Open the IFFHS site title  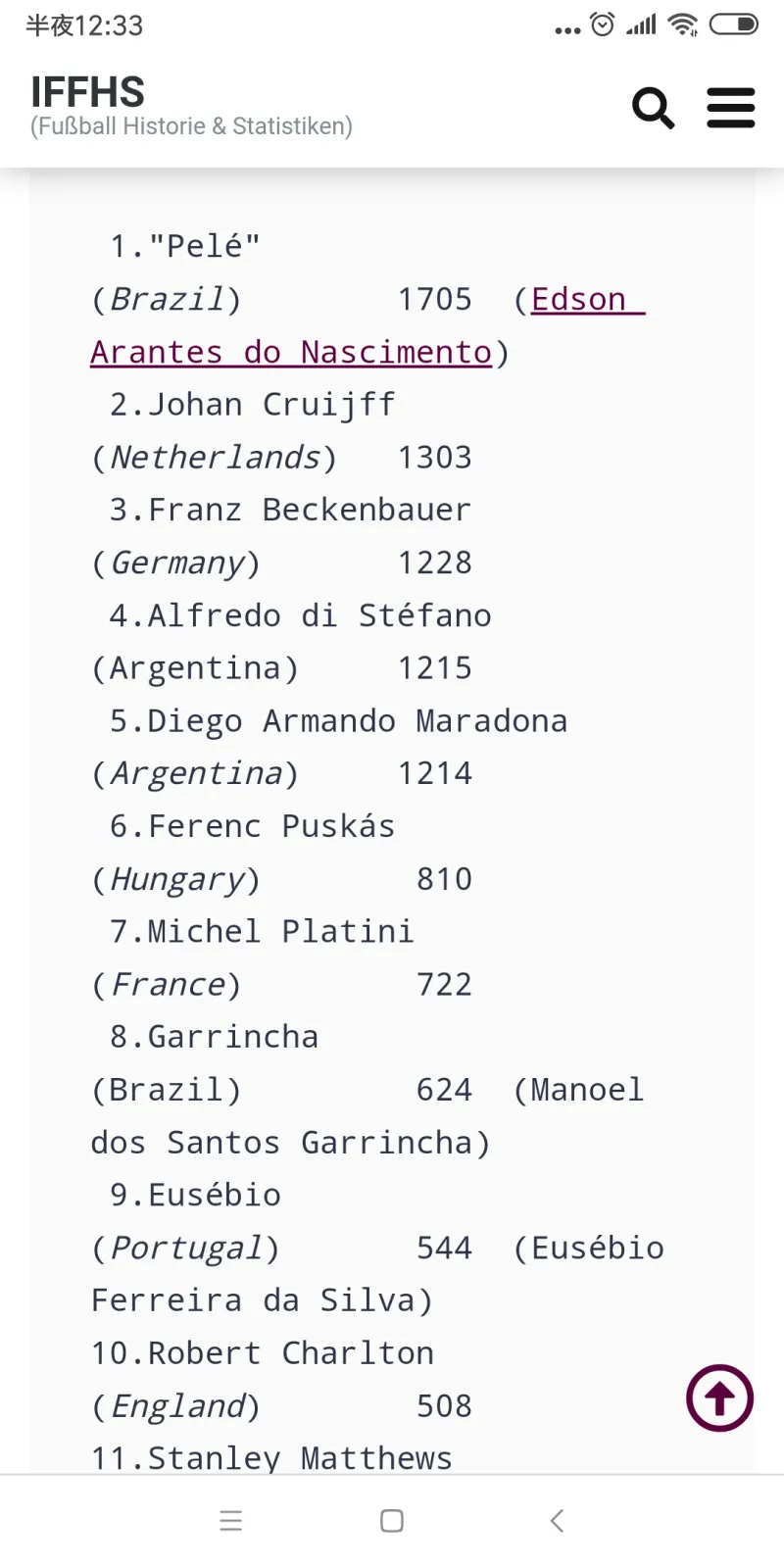click(x=88, y=92)
